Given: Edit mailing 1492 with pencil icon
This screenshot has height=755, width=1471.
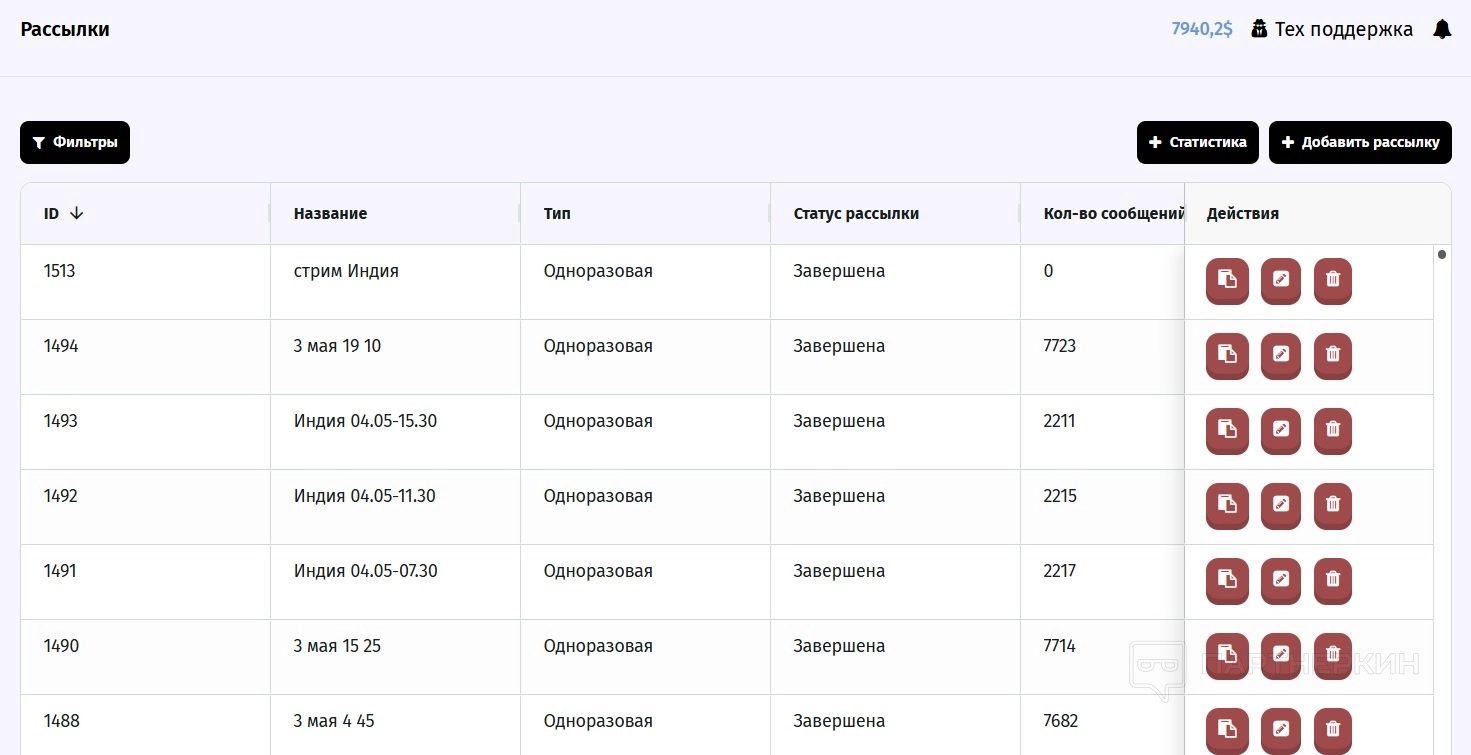Looking at the screenshot, I should [1280, 505].
